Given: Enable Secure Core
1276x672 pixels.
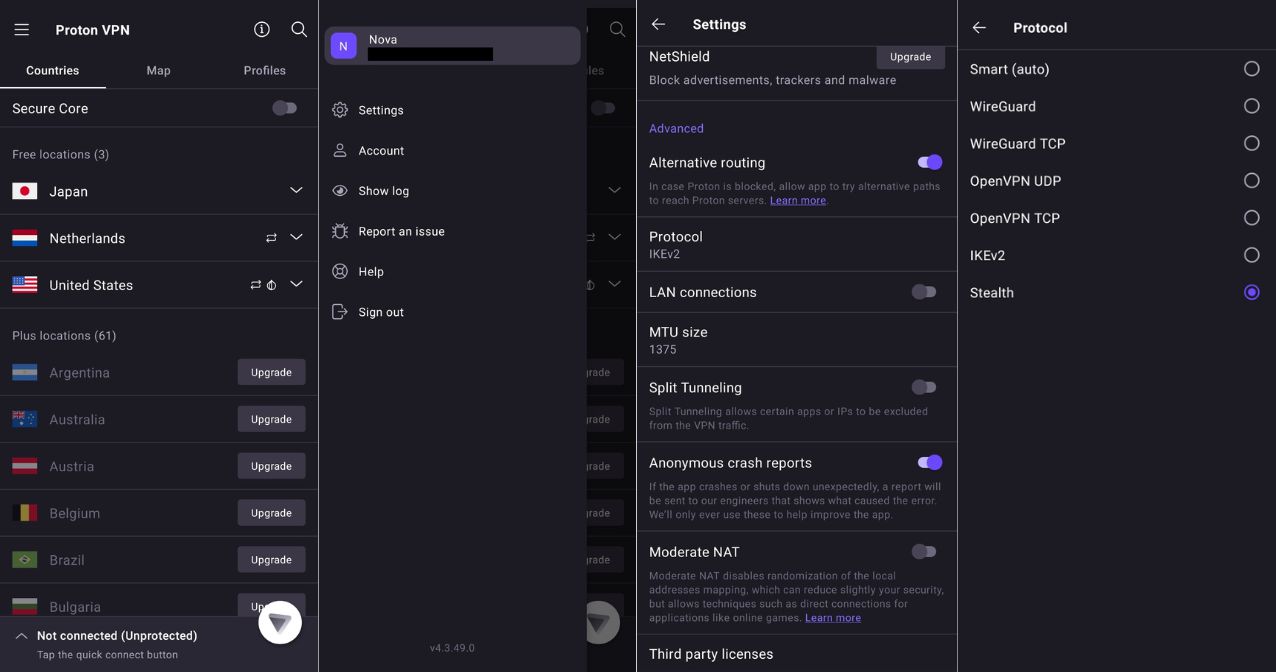Looking at the screenshot, I should [284, 108].
